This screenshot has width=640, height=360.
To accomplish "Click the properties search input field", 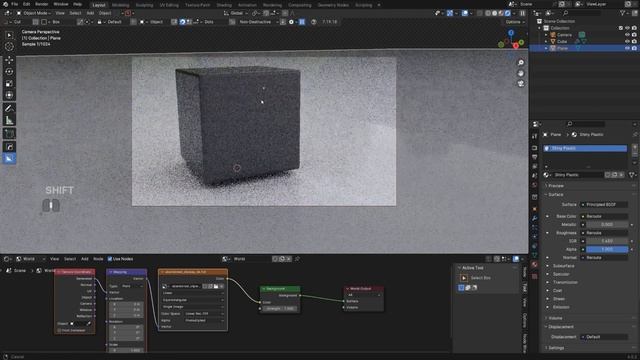I will (x=586, y=124).
